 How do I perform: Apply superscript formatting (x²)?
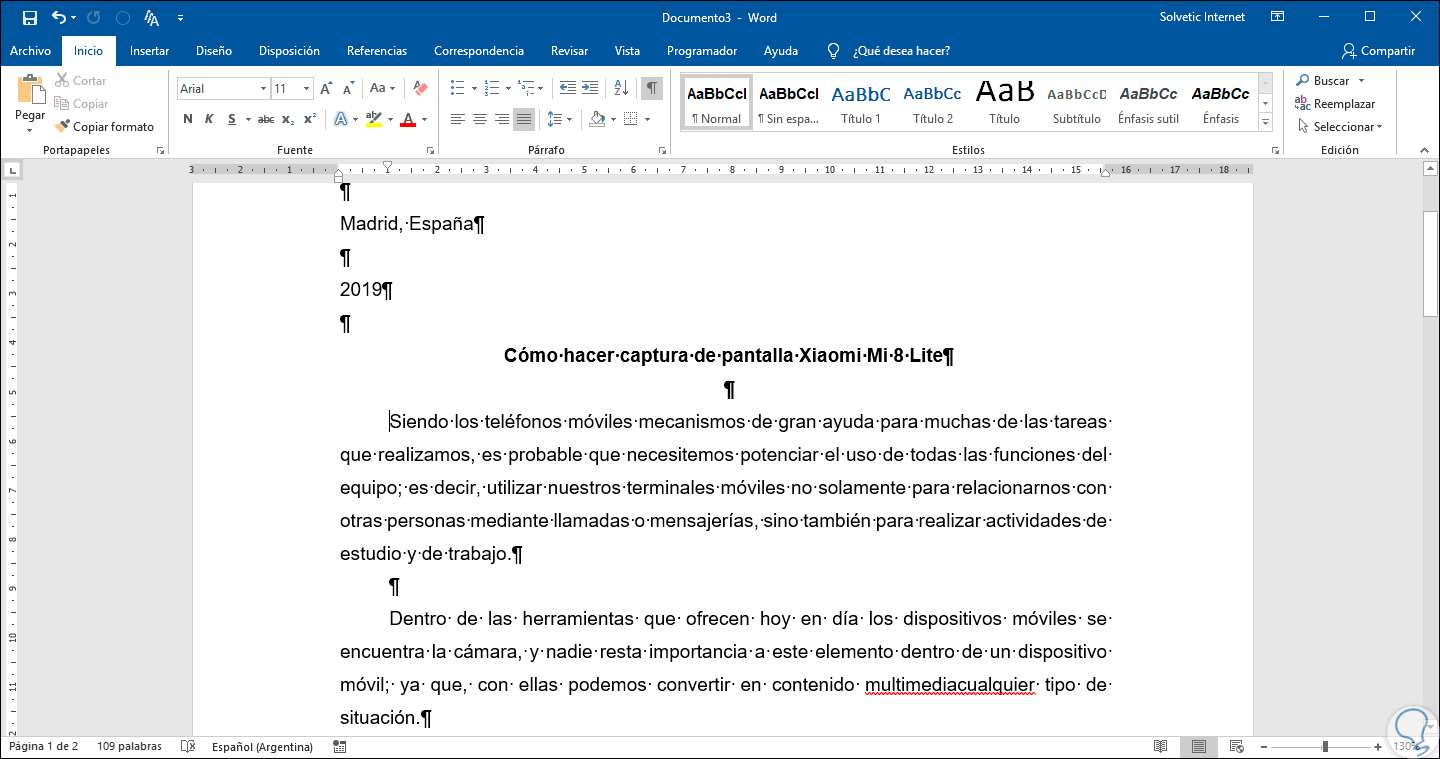pyautogui.click(x=310, y=119)
